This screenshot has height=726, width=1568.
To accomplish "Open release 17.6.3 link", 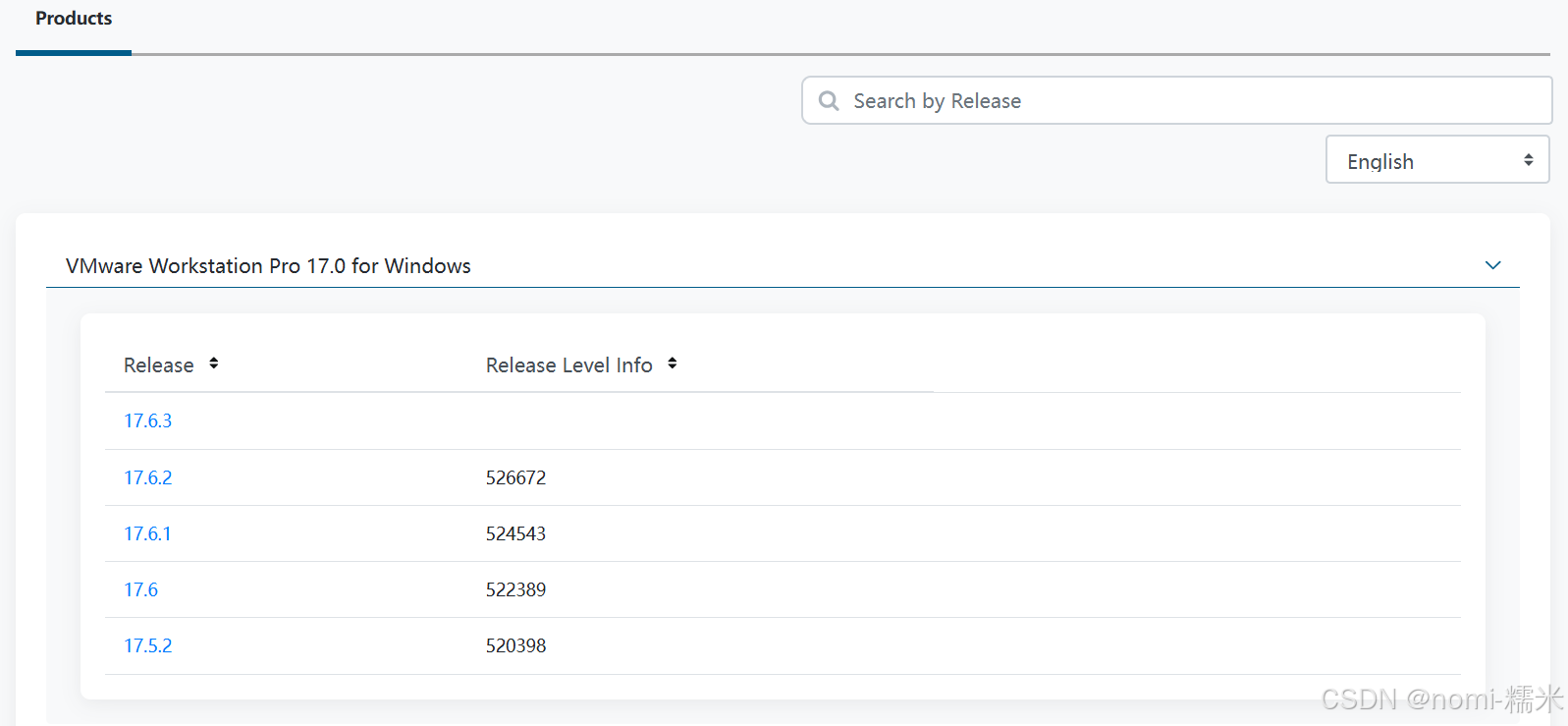I will (147, 420).
